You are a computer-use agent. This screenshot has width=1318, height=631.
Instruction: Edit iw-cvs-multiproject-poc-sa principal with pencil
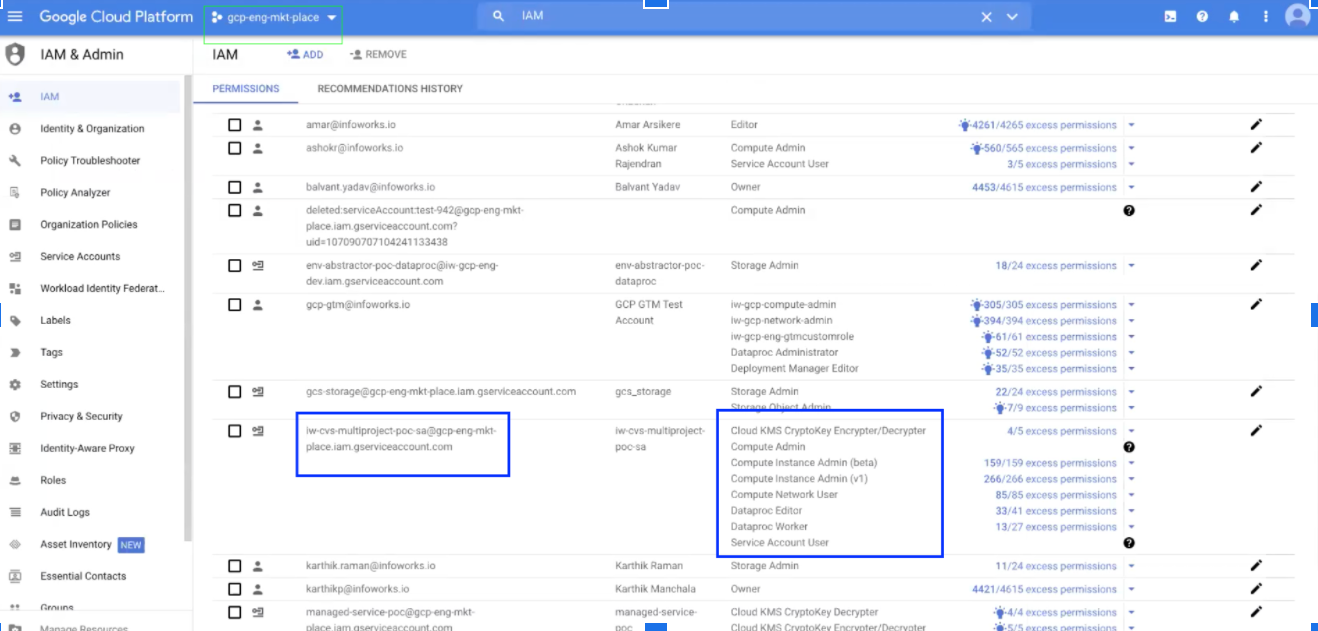coord(1256,430)
